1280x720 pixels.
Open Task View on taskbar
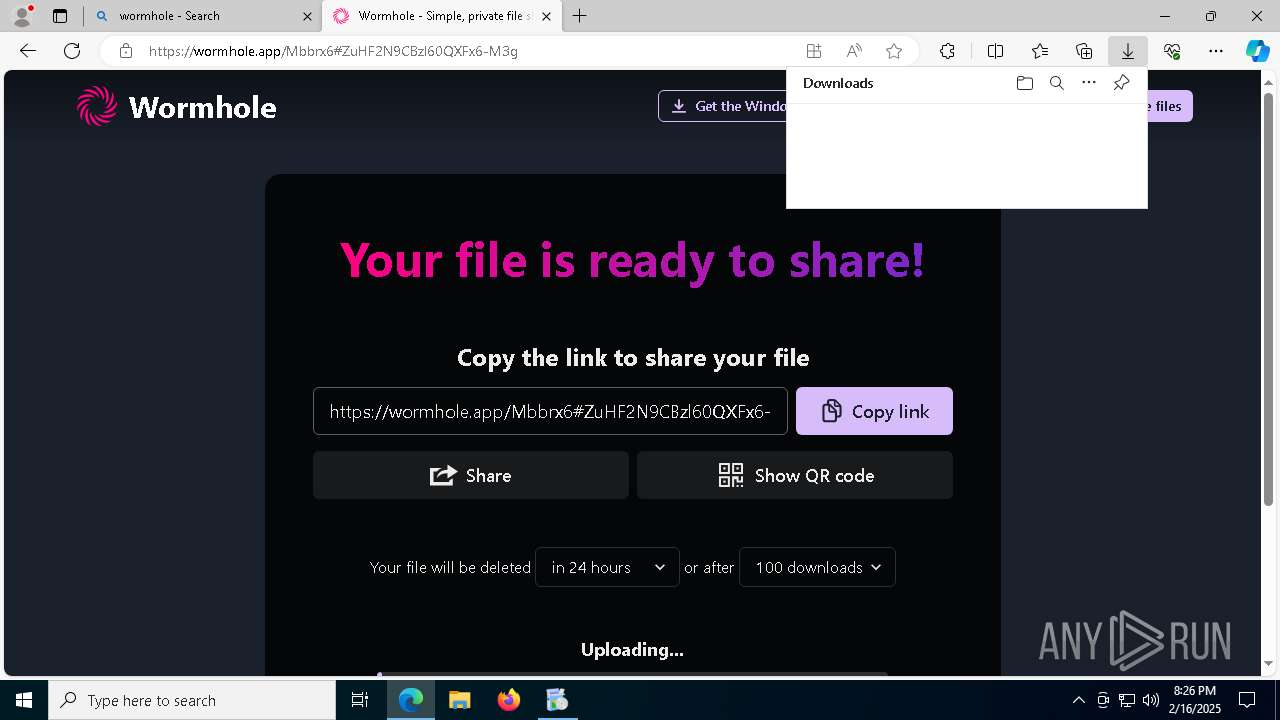[x=360, y=700]
